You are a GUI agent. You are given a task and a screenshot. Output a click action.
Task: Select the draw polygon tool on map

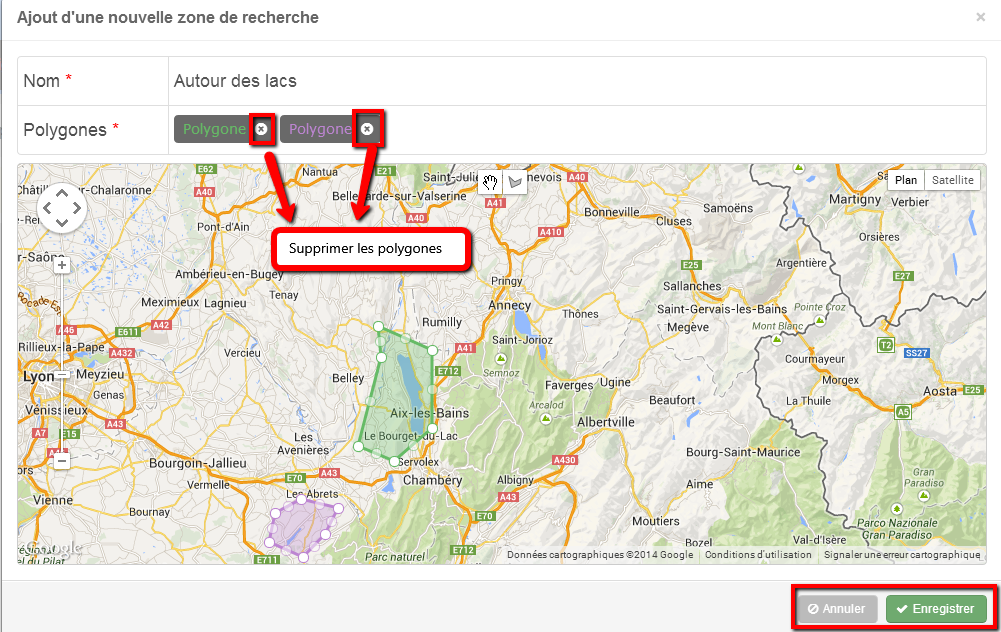pos(515,183)
